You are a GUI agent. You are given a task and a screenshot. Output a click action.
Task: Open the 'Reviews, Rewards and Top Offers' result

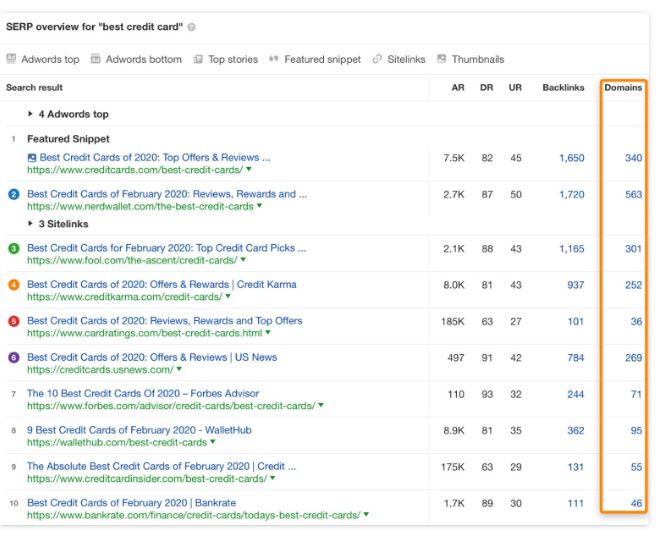164,321
